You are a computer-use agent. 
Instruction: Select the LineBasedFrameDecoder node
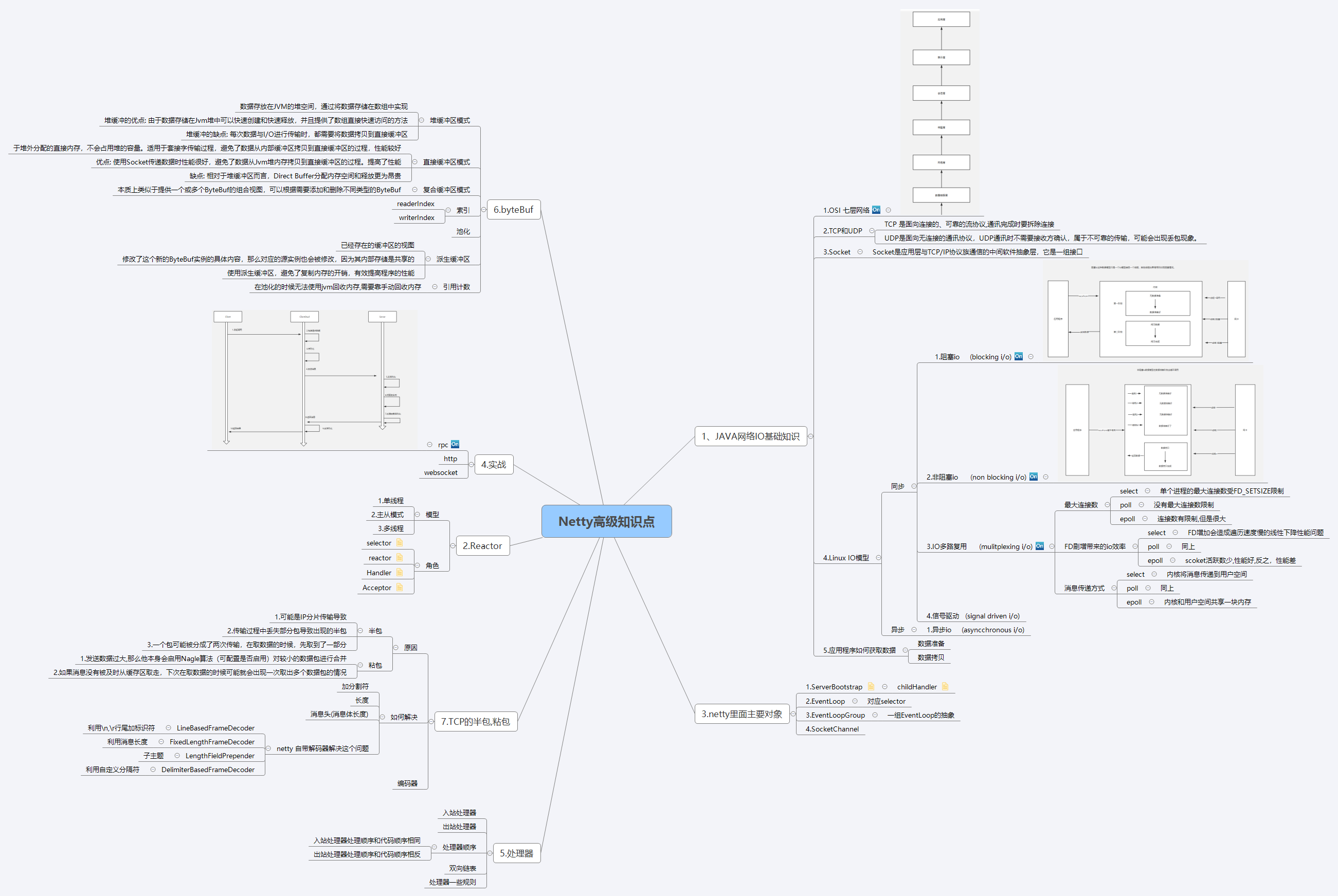pyautogui.click(x=215, y=728)
